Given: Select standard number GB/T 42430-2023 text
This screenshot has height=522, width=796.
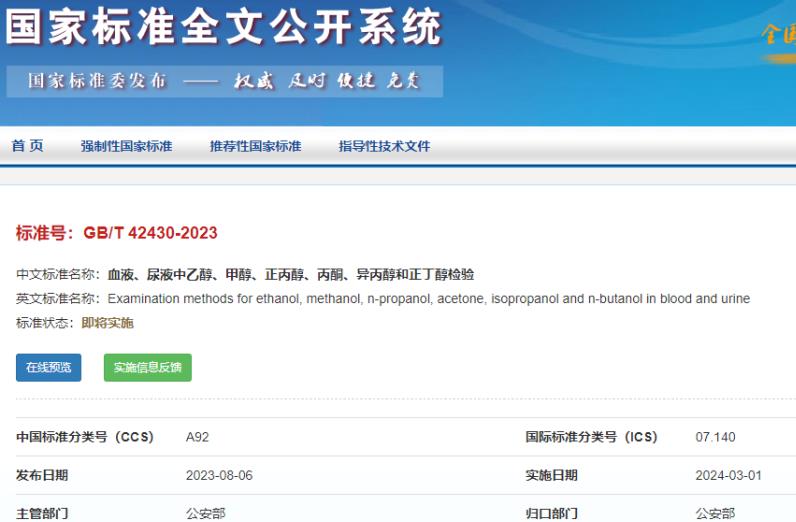Looking at the screenshot, I should (150, 233).
